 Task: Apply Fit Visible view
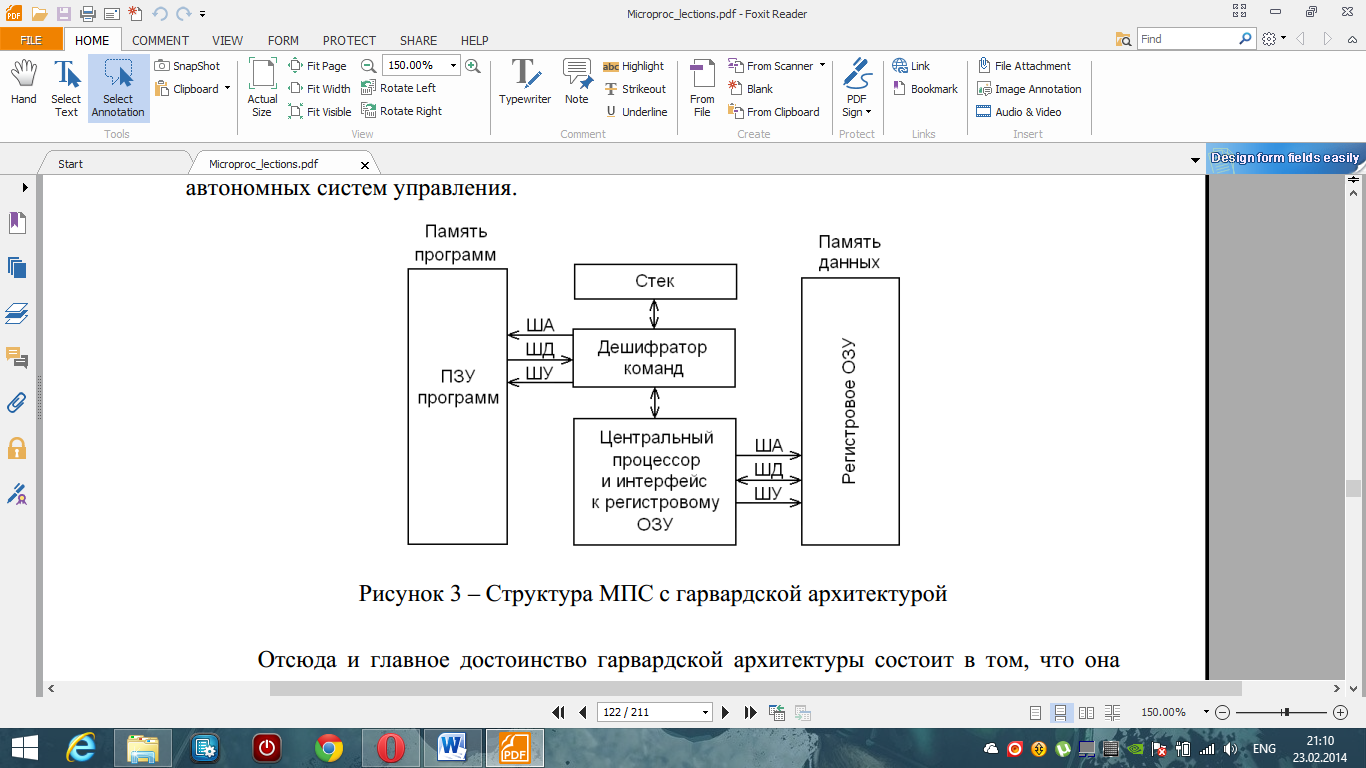coord(320,112)
